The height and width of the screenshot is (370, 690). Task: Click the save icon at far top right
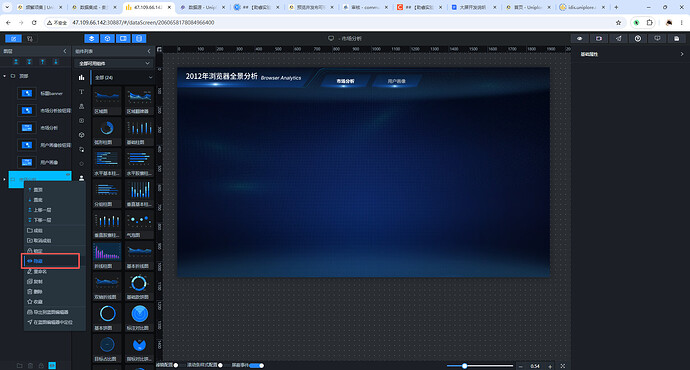676,39
